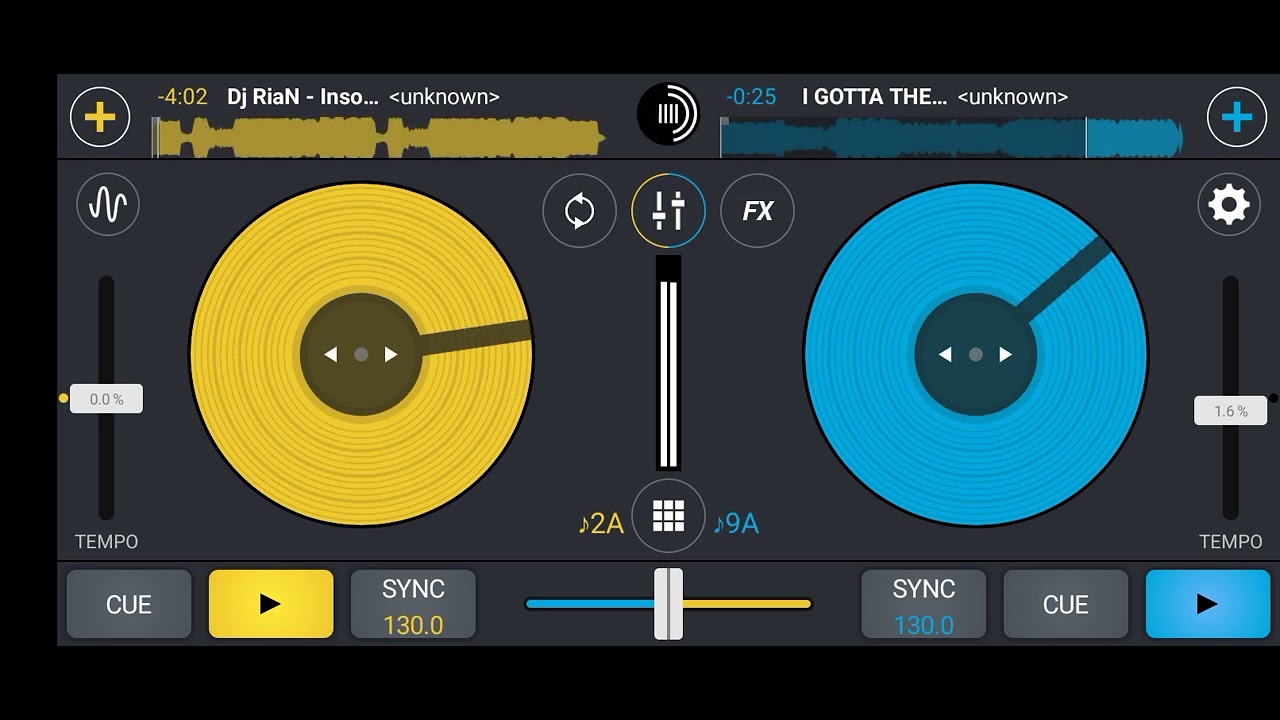
Task: Open the settings gear
Action: point(1229,205)
